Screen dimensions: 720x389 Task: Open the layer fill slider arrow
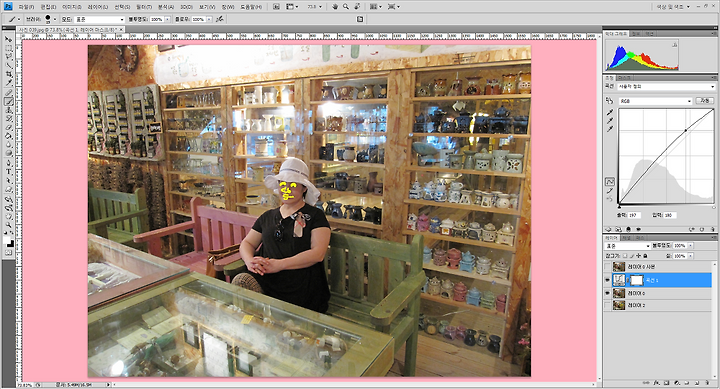(x=690, y=256)
